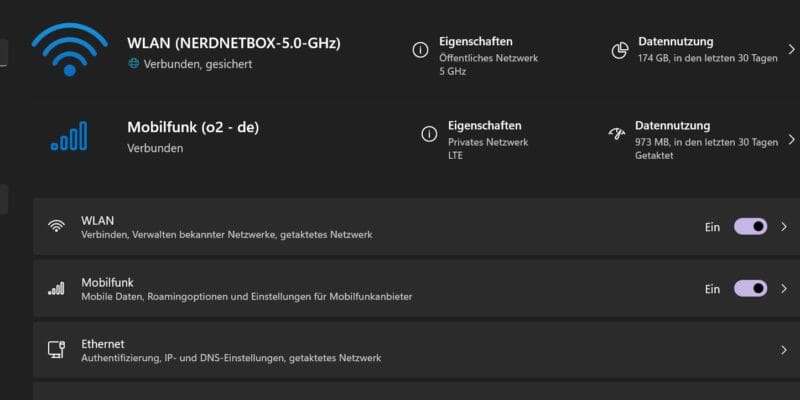Click the WLAN (NERDNETBOX-5.0-GHz) network title
Viewport: 800px width, 400px height.
(x=234, y=43)
